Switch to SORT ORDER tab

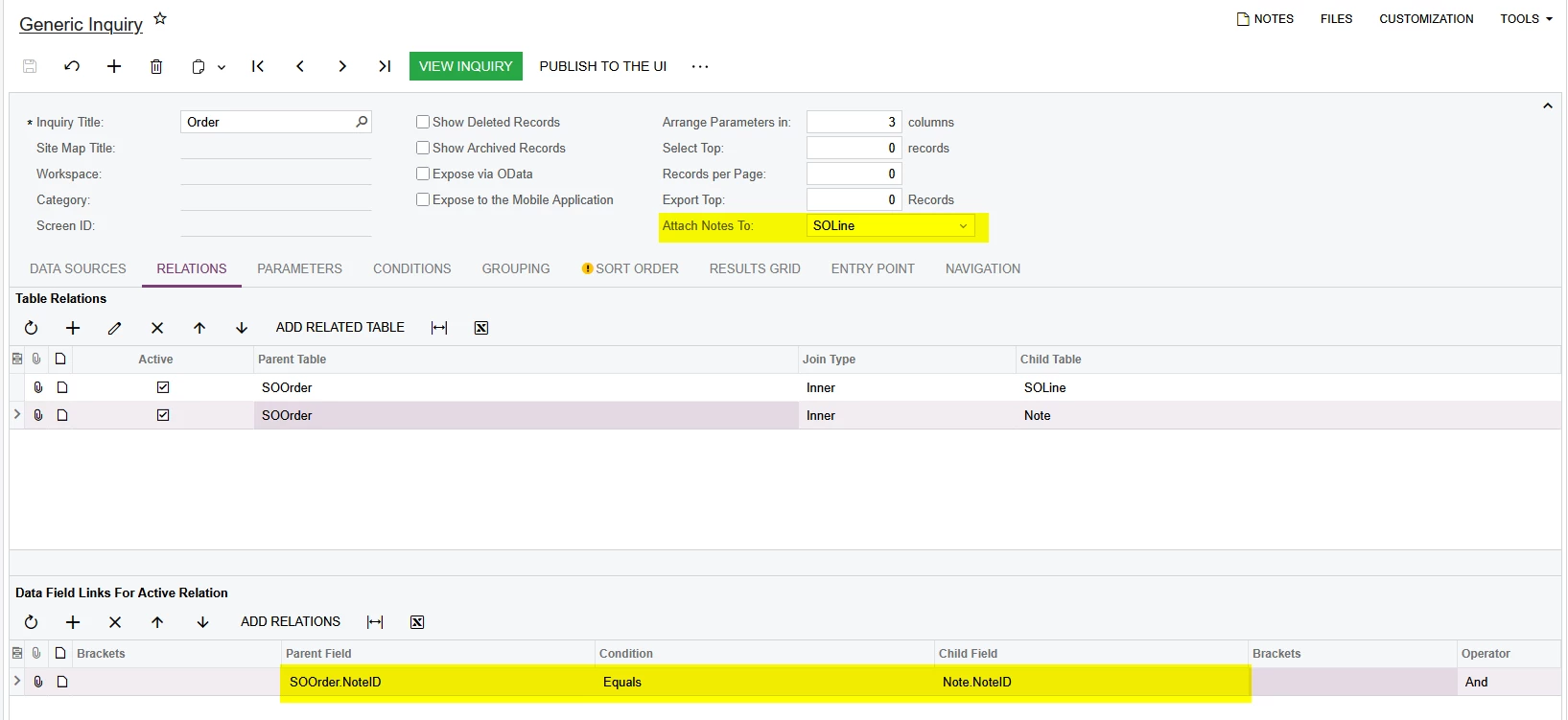[630, 268]
